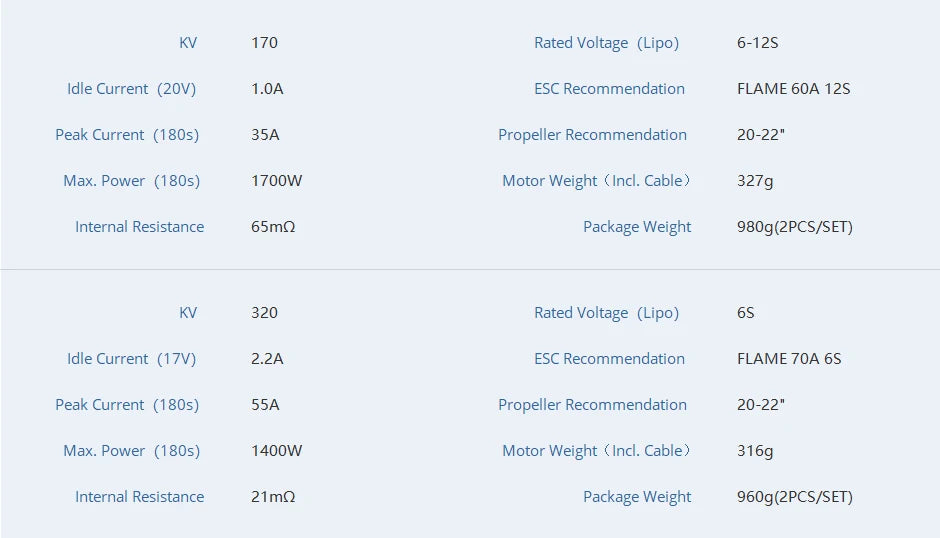
Task: Click the Idle Current (20V) label
Action: [131, 89]
